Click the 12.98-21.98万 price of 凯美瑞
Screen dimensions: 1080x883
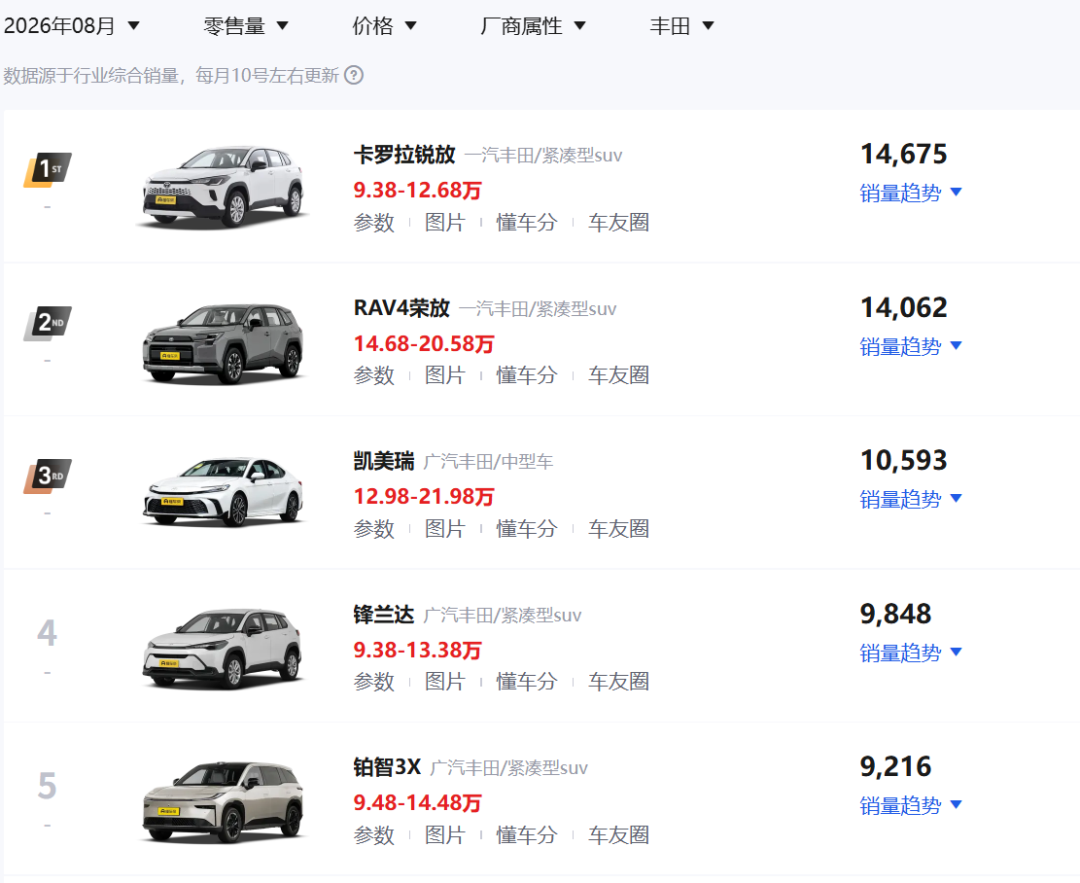point(424,497)
